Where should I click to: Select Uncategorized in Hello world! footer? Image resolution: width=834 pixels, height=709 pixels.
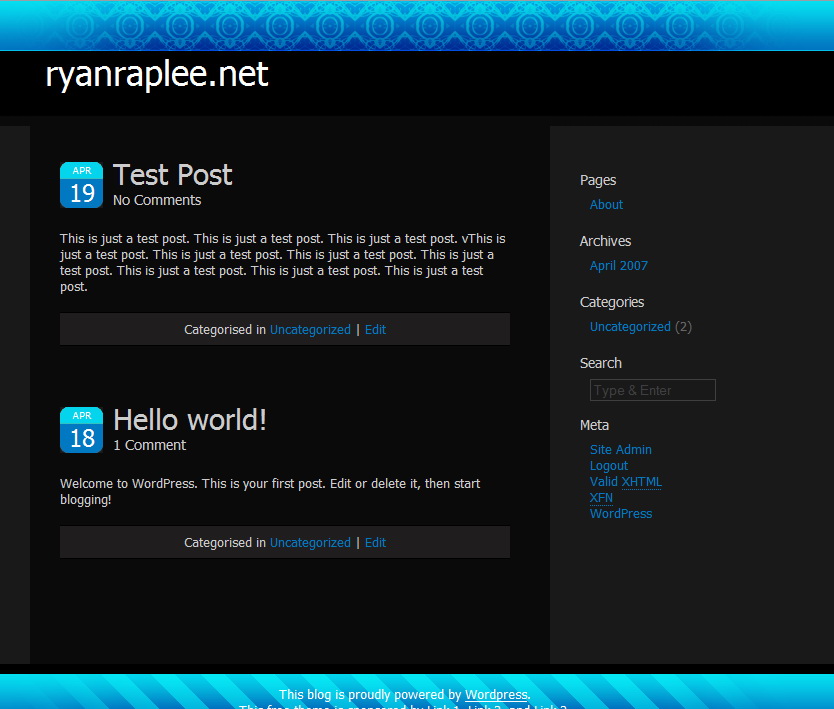click(310, 543)
